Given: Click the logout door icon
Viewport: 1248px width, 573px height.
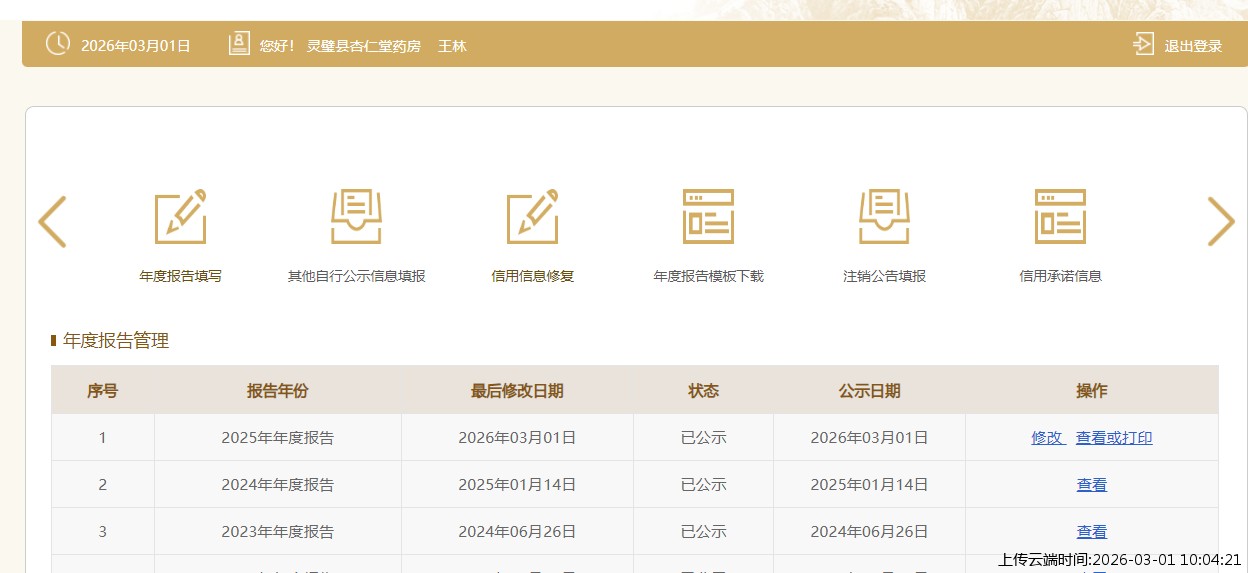Looking at the screenshot, I should coord(1143,44).
